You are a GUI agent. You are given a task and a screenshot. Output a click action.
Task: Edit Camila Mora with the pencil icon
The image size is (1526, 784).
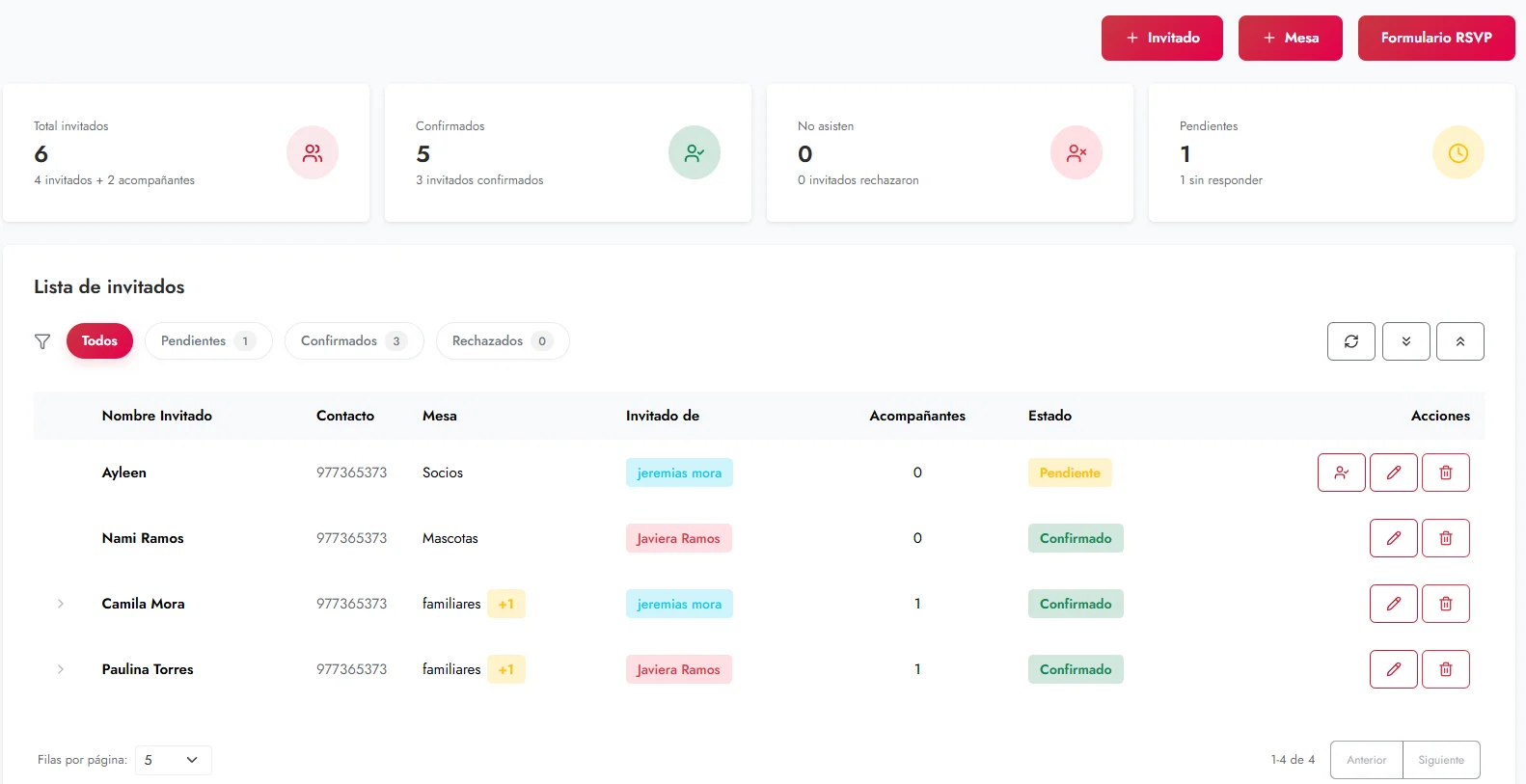(1393, 604)
